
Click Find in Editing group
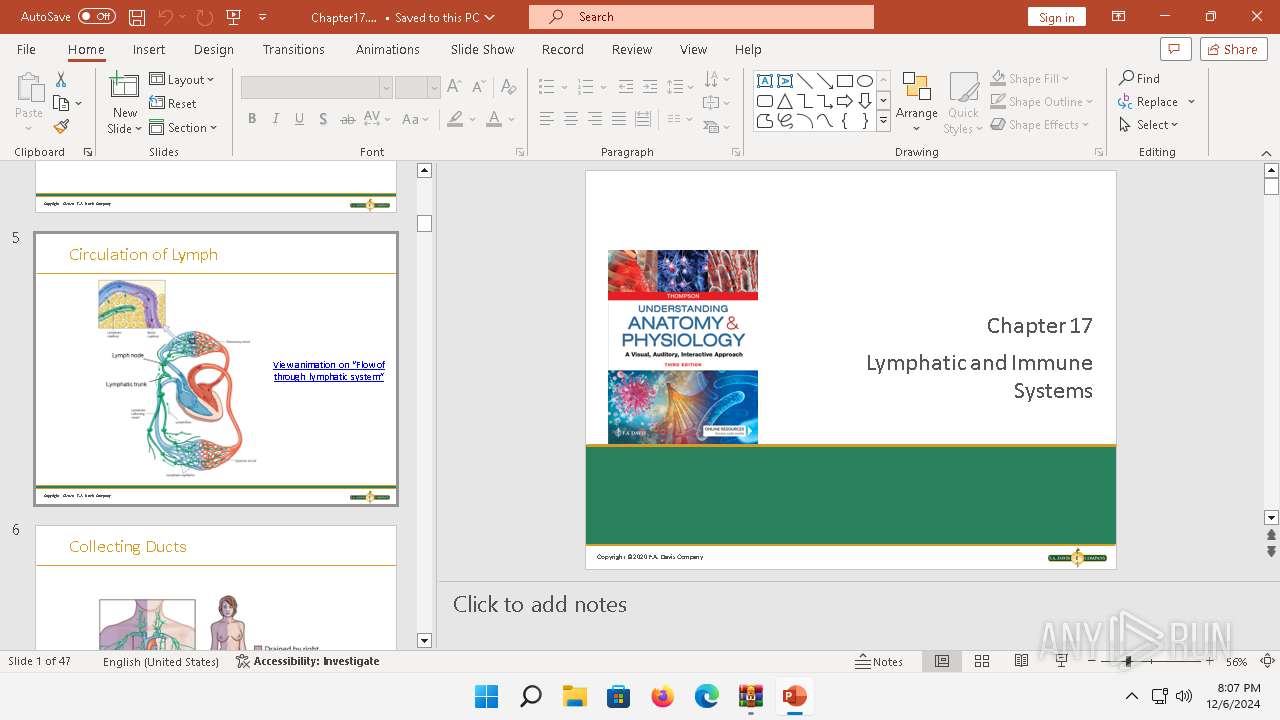pos(1140,78)
